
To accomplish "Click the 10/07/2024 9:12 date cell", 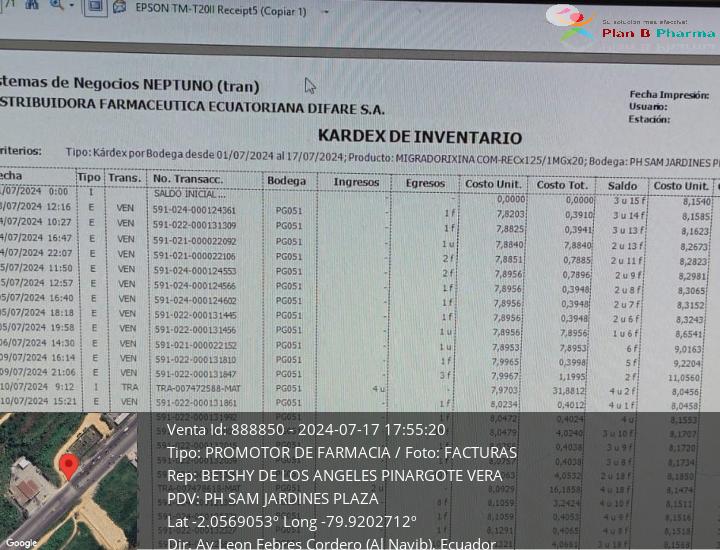I will pos(37,387).
